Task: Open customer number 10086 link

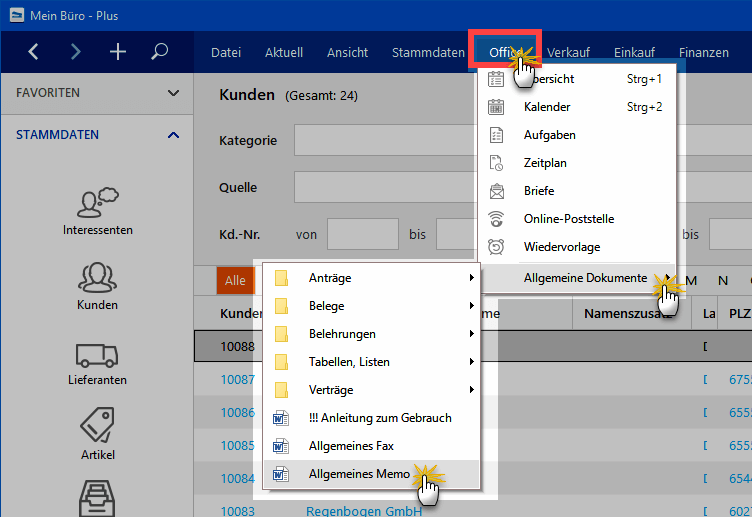Action: pos(237,412)
